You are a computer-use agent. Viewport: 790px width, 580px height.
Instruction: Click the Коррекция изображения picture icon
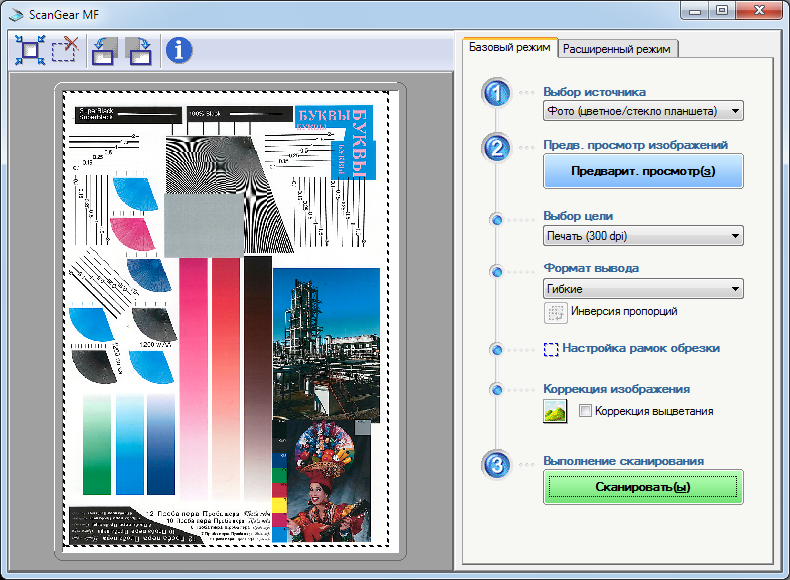(x=555, y=411)
